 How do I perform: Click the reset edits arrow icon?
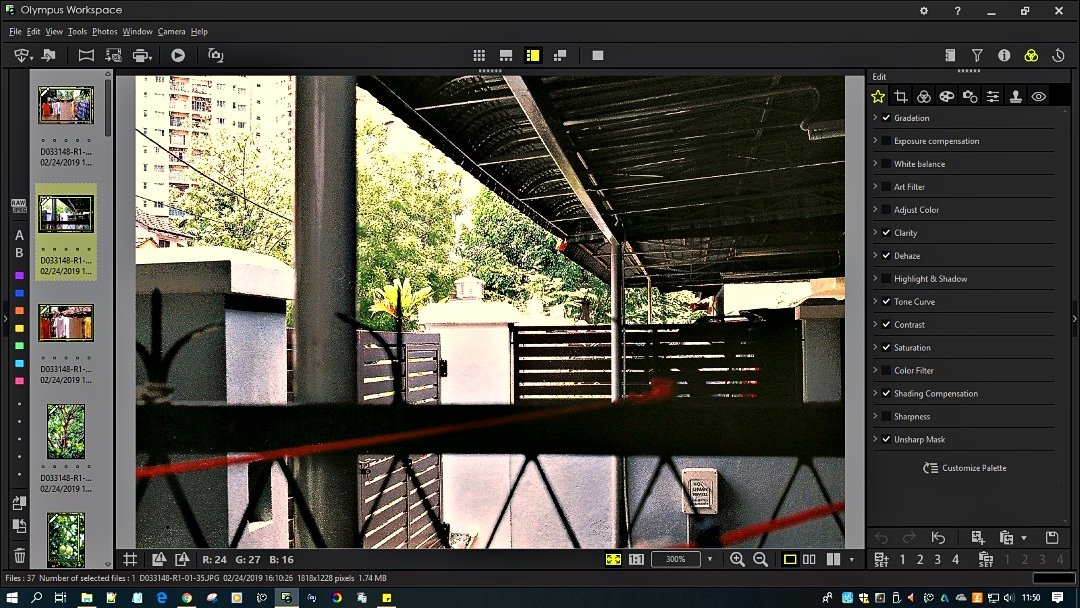[x=938, y=537]
